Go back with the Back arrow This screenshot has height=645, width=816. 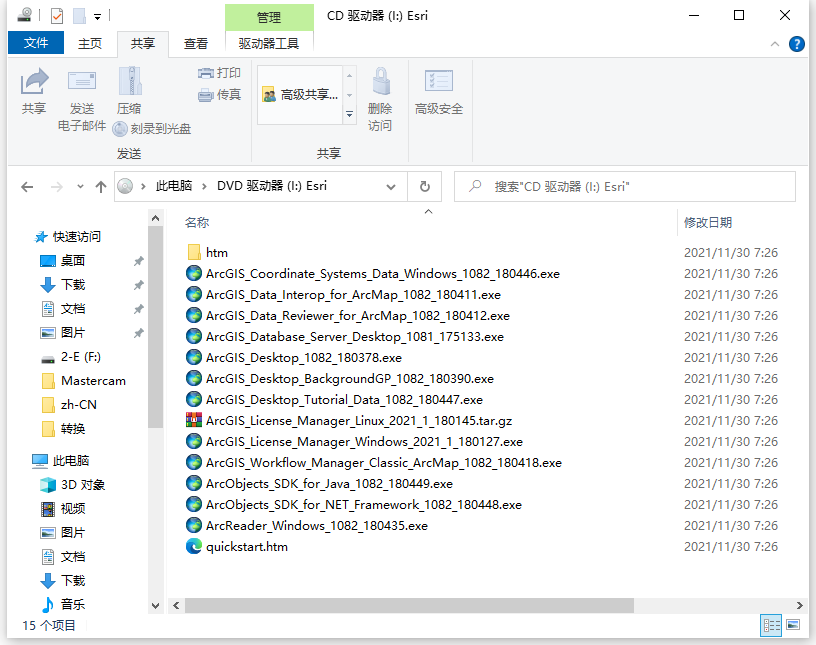click(27, 187)
